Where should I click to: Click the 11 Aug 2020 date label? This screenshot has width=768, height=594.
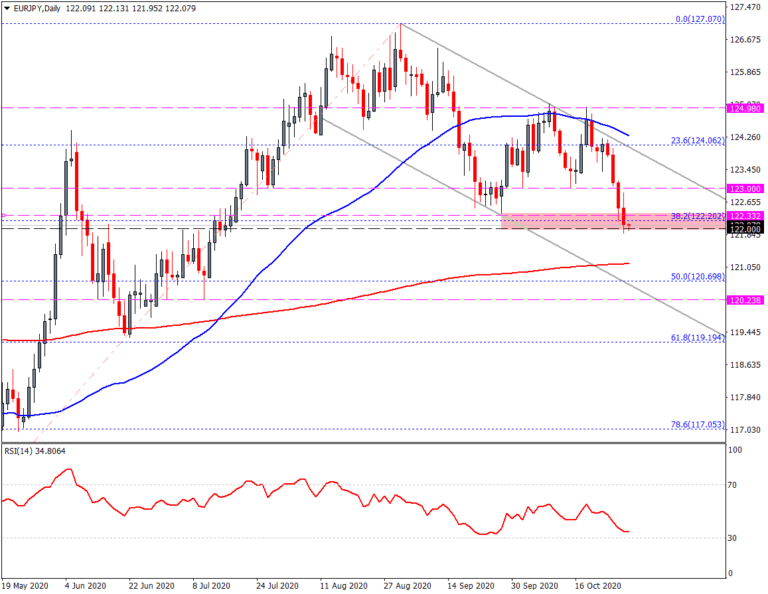click(343, 586)
